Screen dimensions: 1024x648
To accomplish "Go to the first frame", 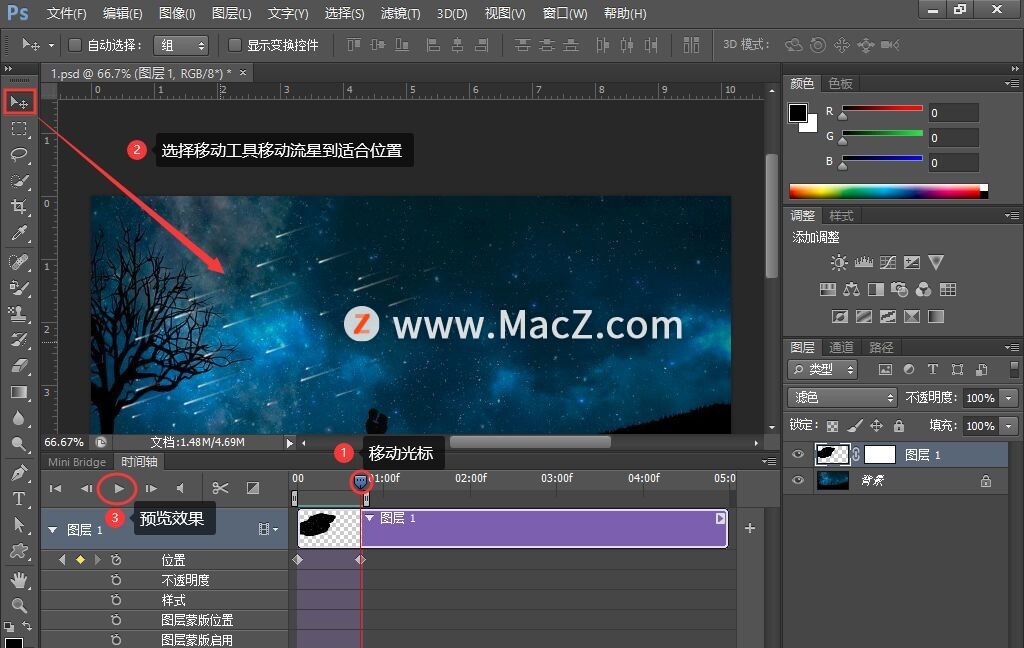I will [x=56, y=489].
